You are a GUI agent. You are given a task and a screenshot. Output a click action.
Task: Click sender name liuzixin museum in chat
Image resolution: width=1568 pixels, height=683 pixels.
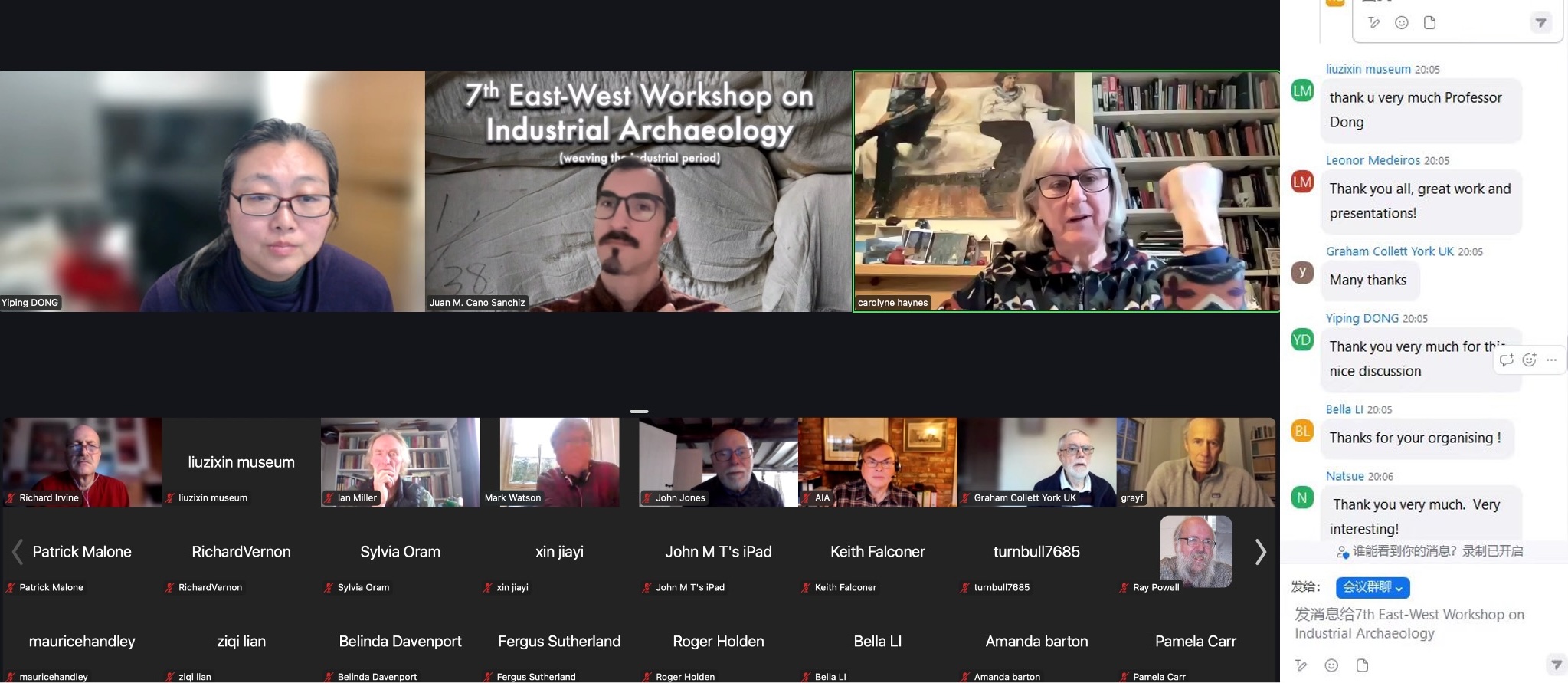(x=1368, y=69)
